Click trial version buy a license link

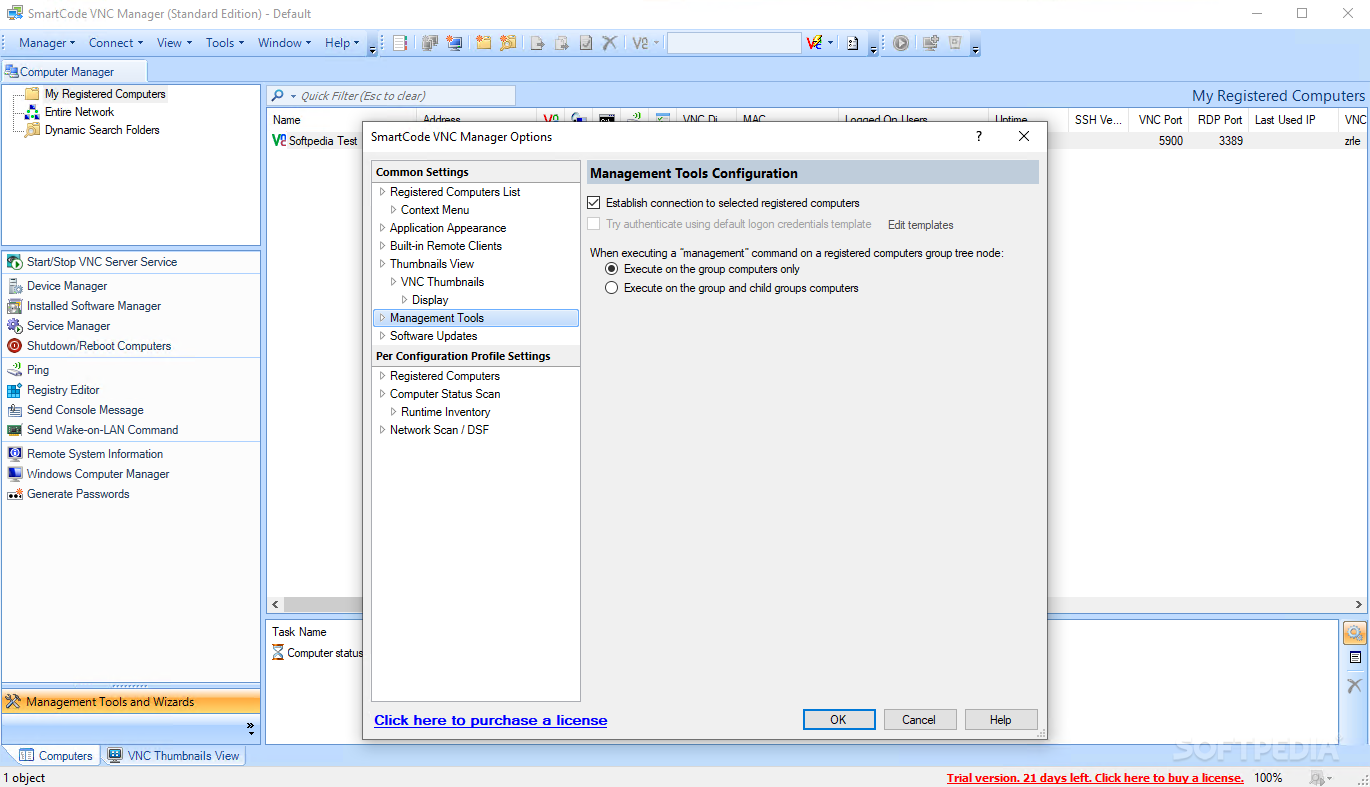(1095, 778)
